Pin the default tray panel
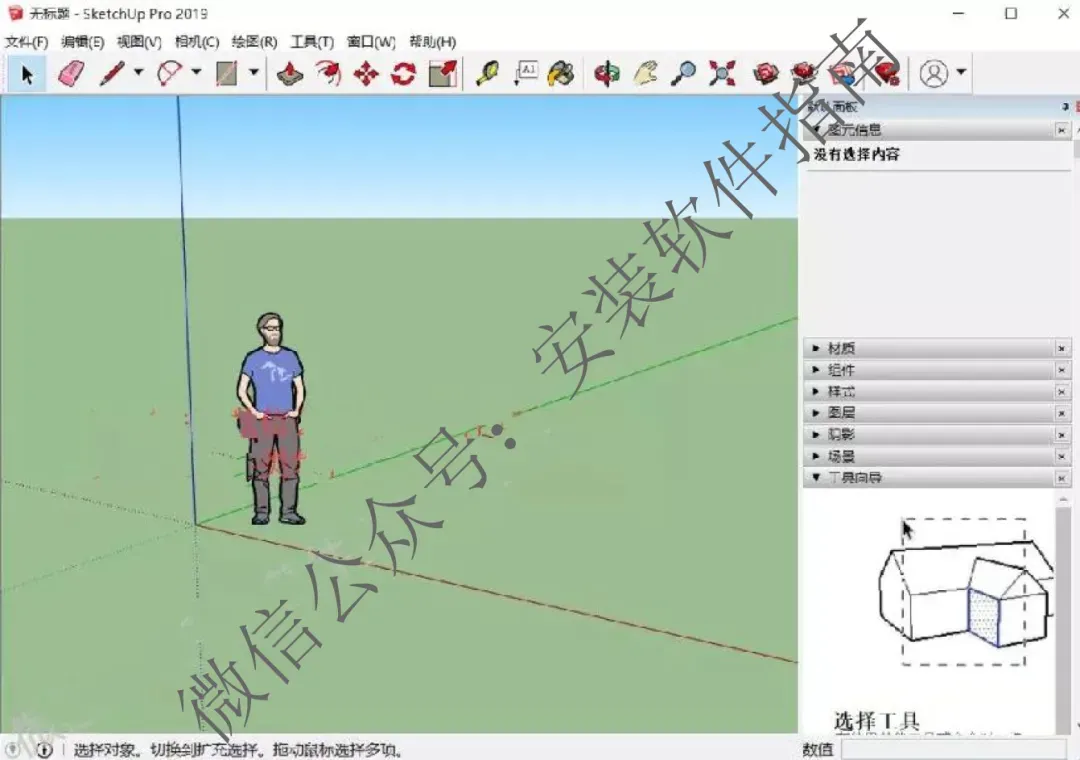The image size is (1080, 760). click(1065, 107)
